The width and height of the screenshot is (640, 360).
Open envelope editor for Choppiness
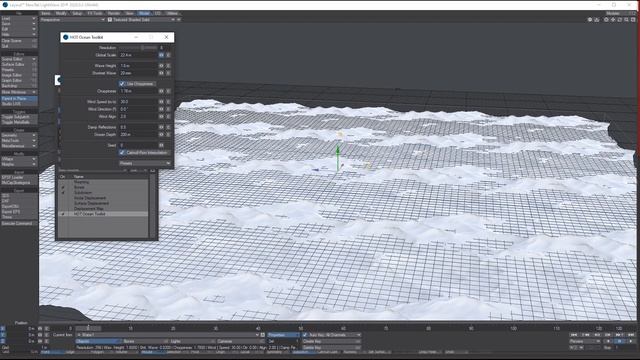click(x=161, y=91)
